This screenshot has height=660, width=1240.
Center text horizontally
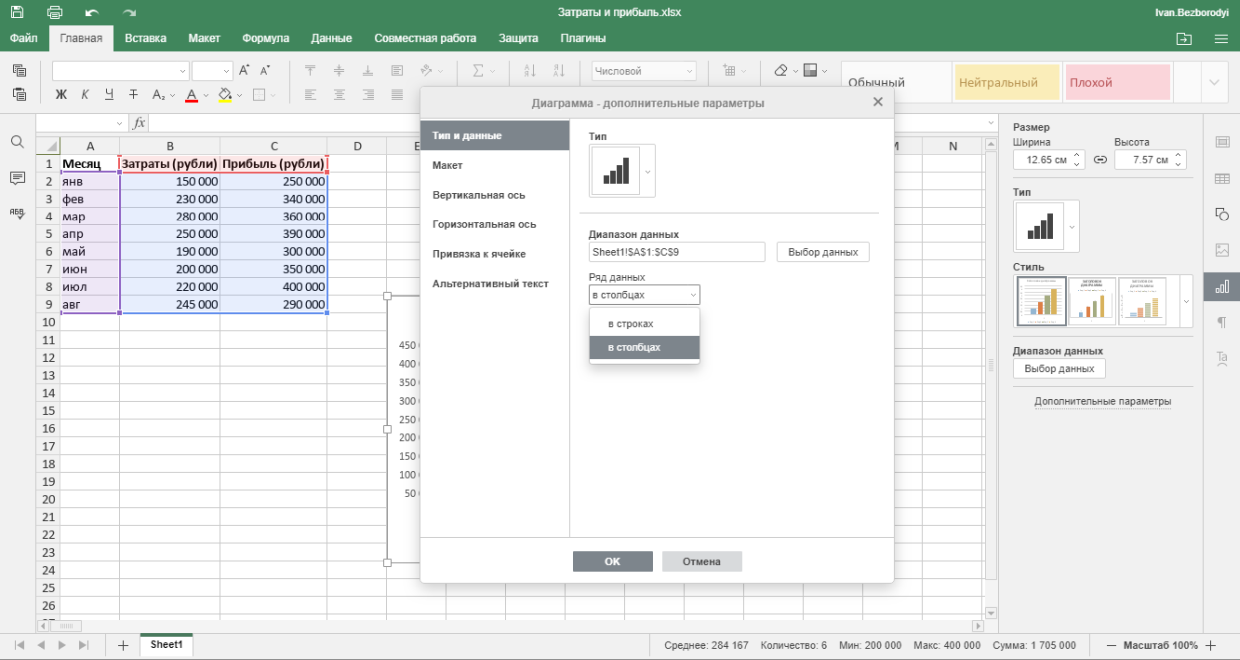pyautogui.click(x=339, y=95)
